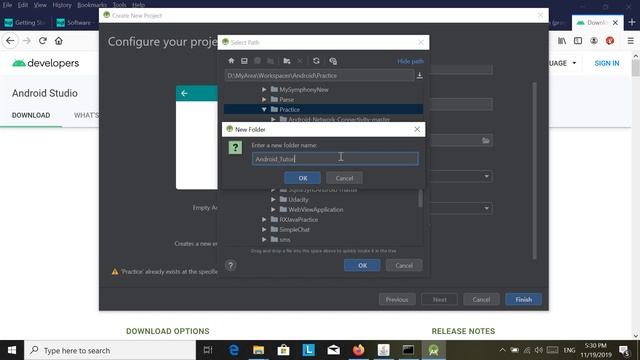
Task: Click Home directory icon in Select Path
Action: click(231, 61)
